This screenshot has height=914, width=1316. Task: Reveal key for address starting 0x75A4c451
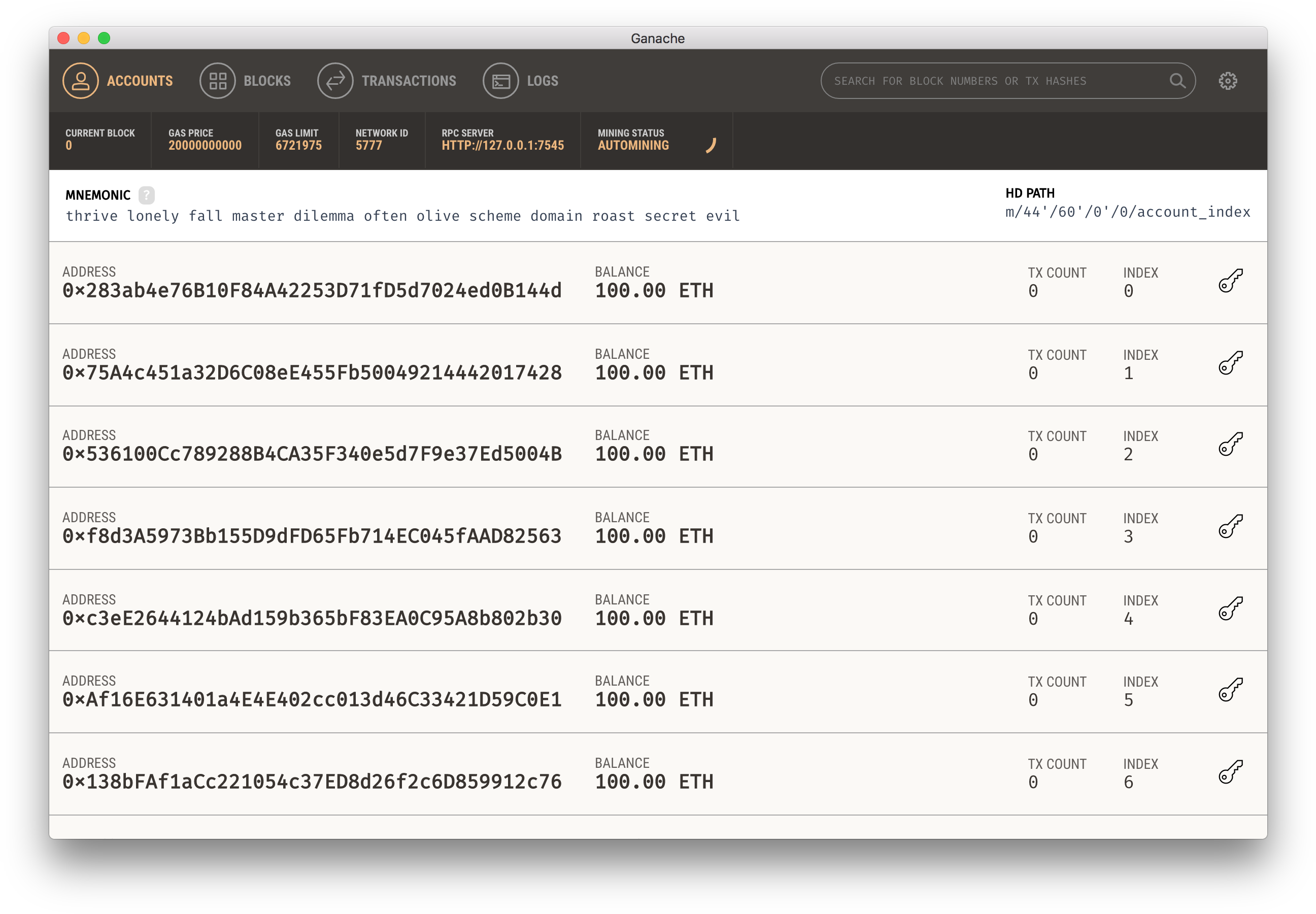[1229, 365]
